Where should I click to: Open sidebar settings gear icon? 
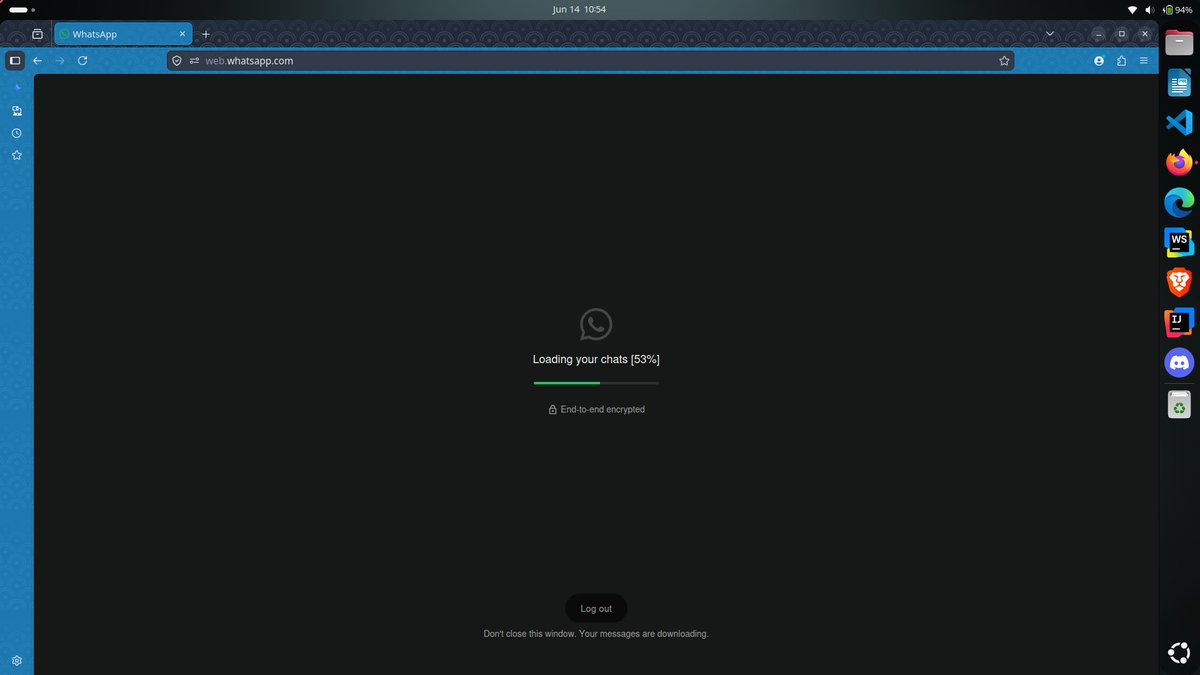[17, 661]
